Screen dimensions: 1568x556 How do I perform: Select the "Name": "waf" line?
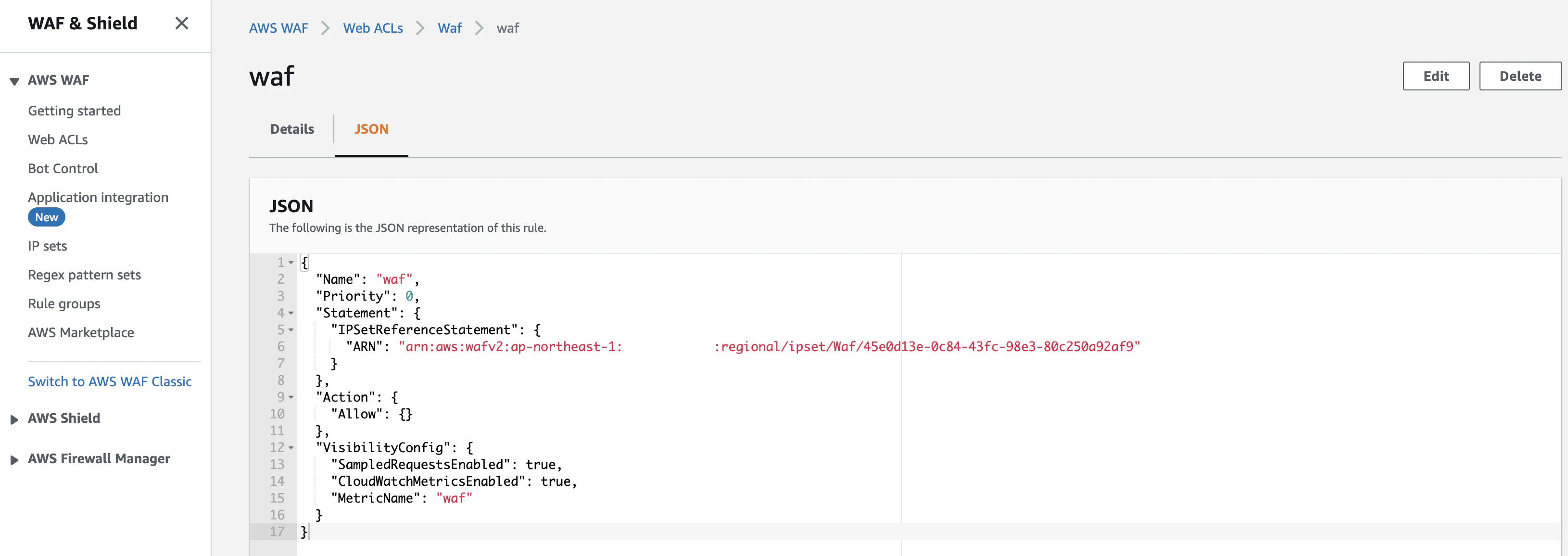click(367, 279)
